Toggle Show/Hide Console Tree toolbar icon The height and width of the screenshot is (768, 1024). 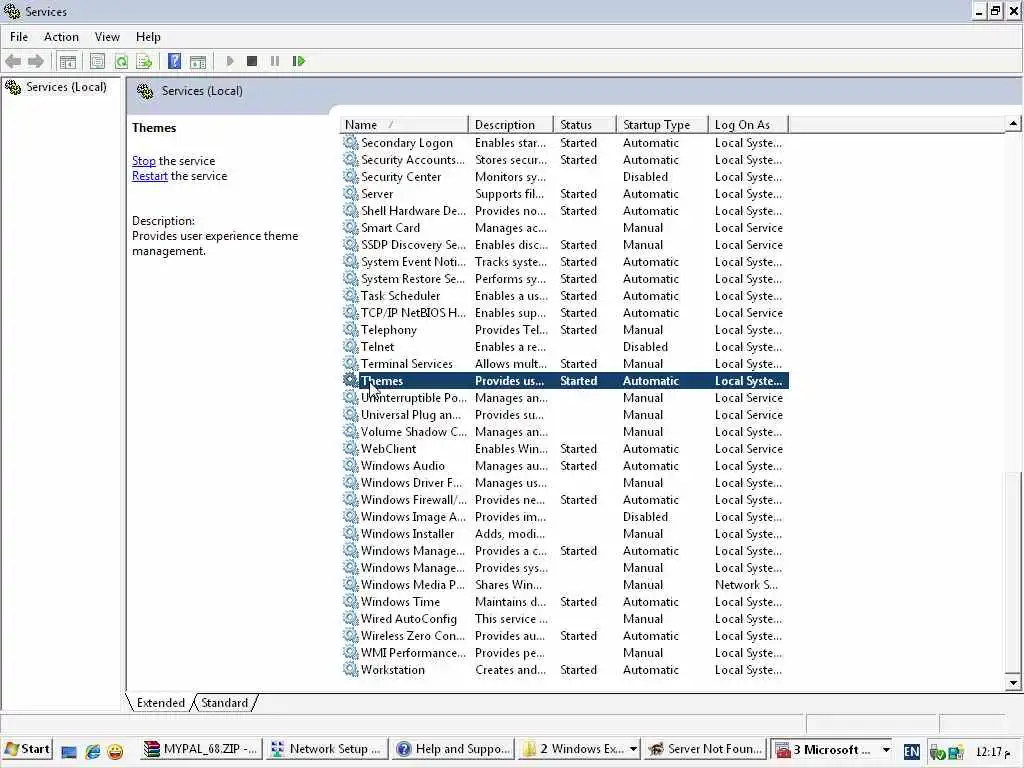tap(68, 61)
